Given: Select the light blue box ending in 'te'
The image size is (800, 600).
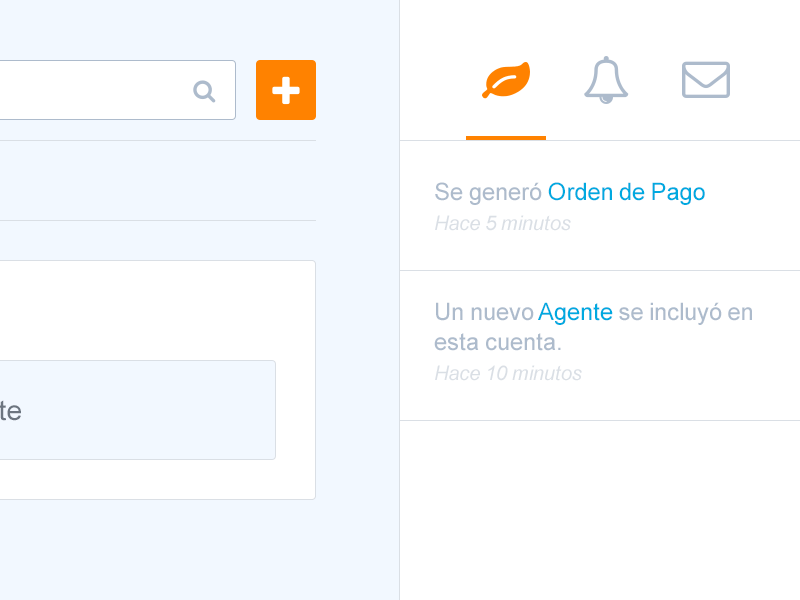Looking at the screenshot, I should pos(138,410).
